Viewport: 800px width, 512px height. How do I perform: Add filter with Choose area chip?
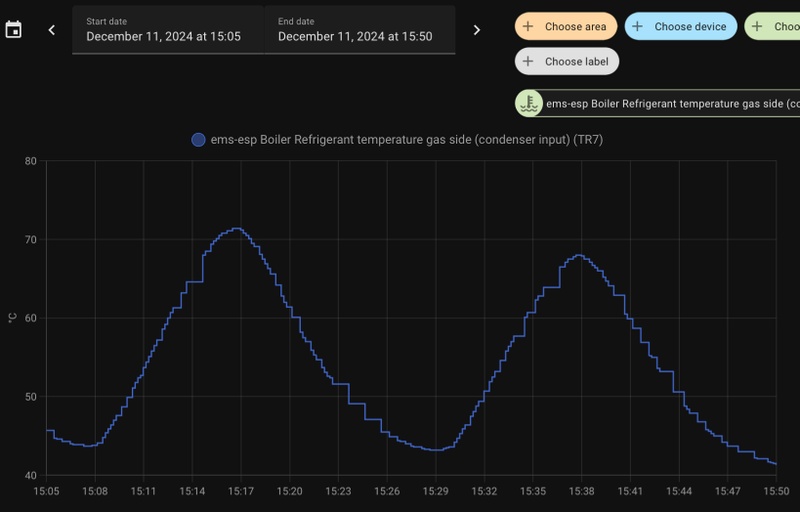[566, 27]
